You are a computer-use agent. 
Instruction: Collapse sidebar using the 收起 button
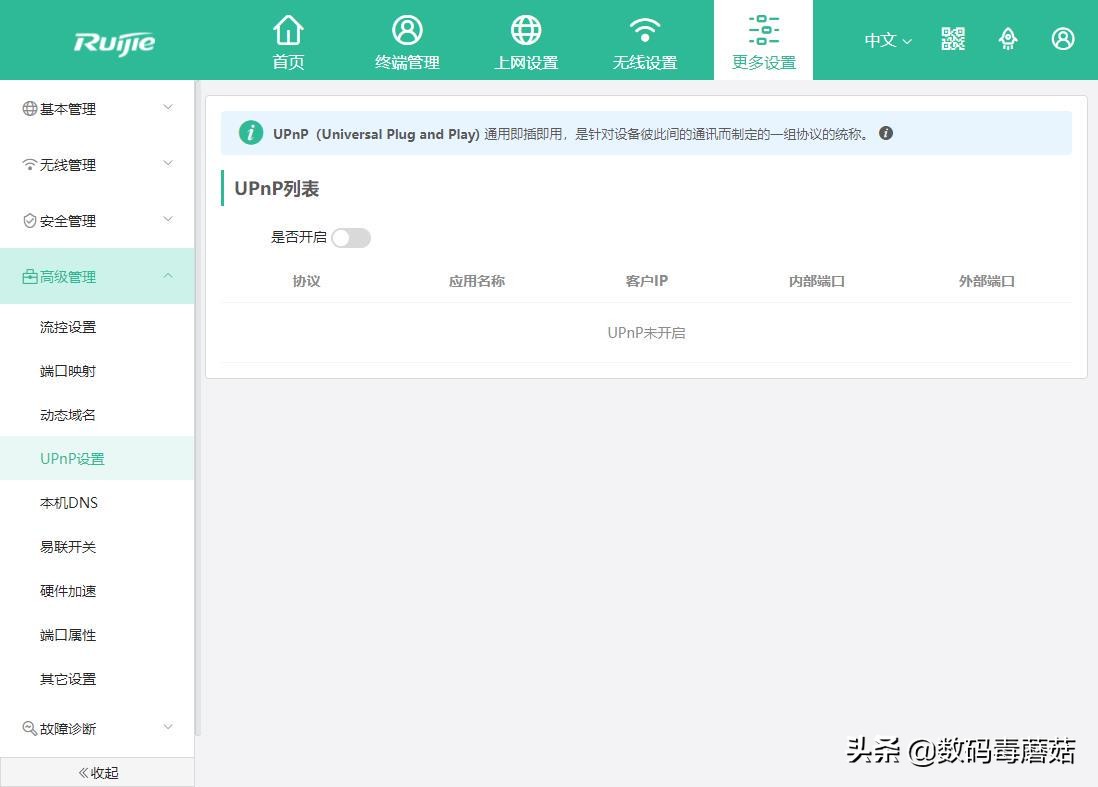coord(97,771)
